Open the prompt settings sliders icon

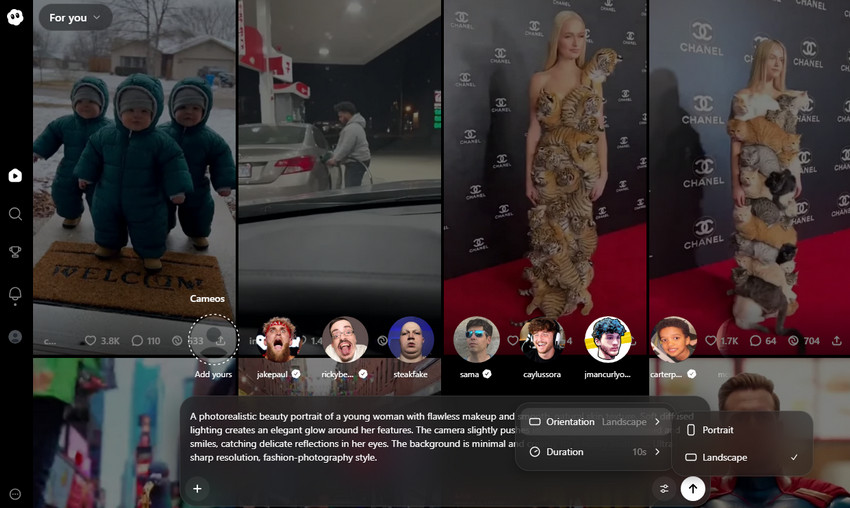[x=664, y=488]
